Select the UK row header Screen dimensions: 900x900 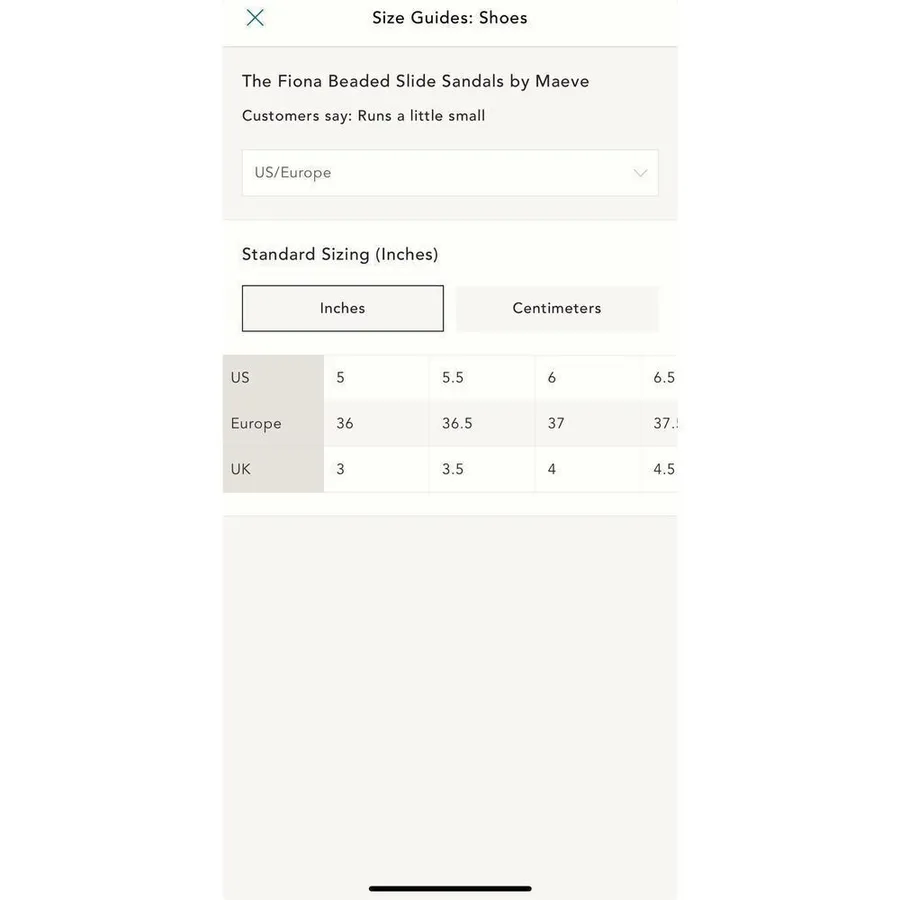273,470
